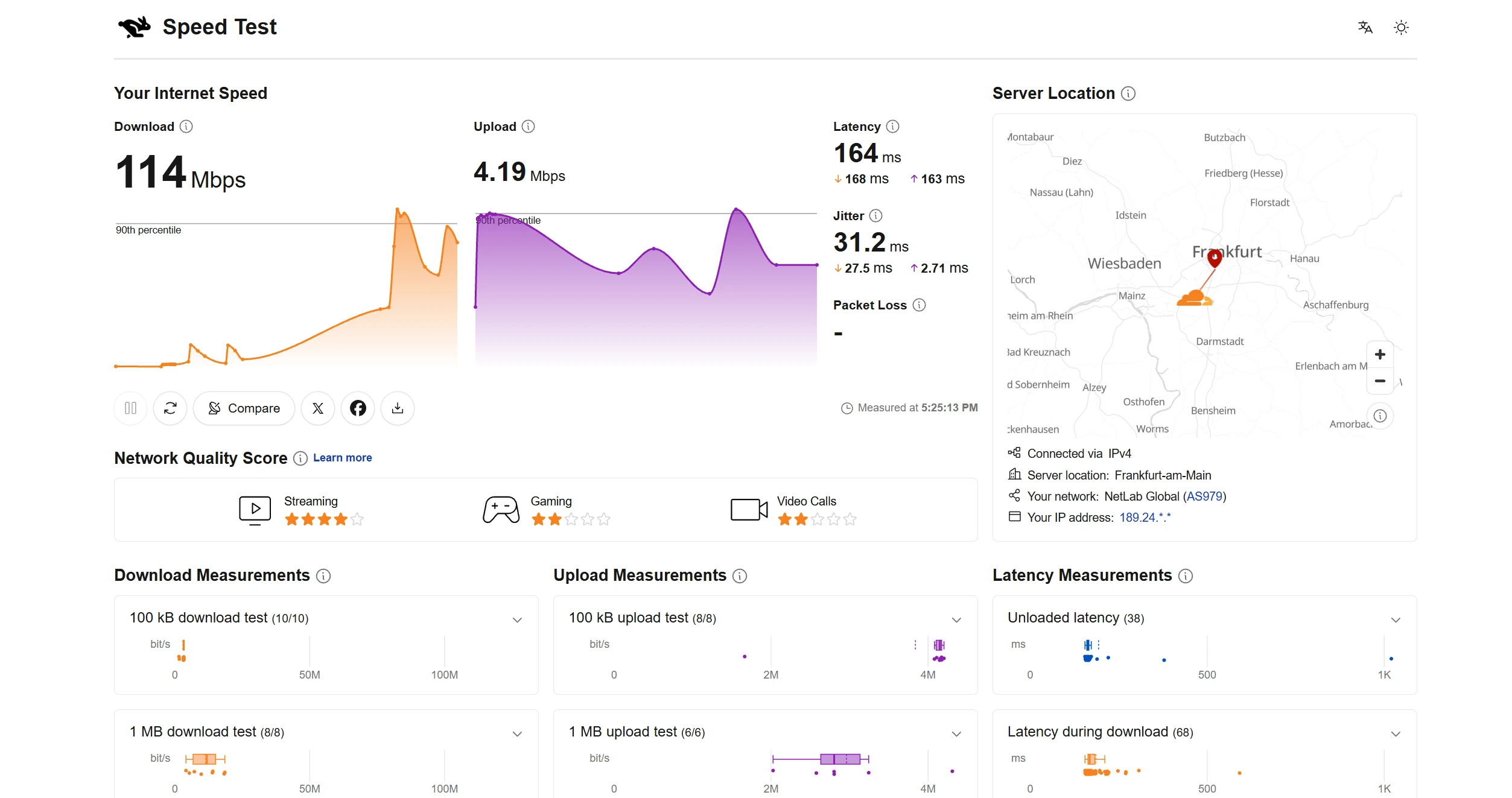The image size is (1512, 798).
Task: Click the red server pin on map
Action: [1215, 258]
